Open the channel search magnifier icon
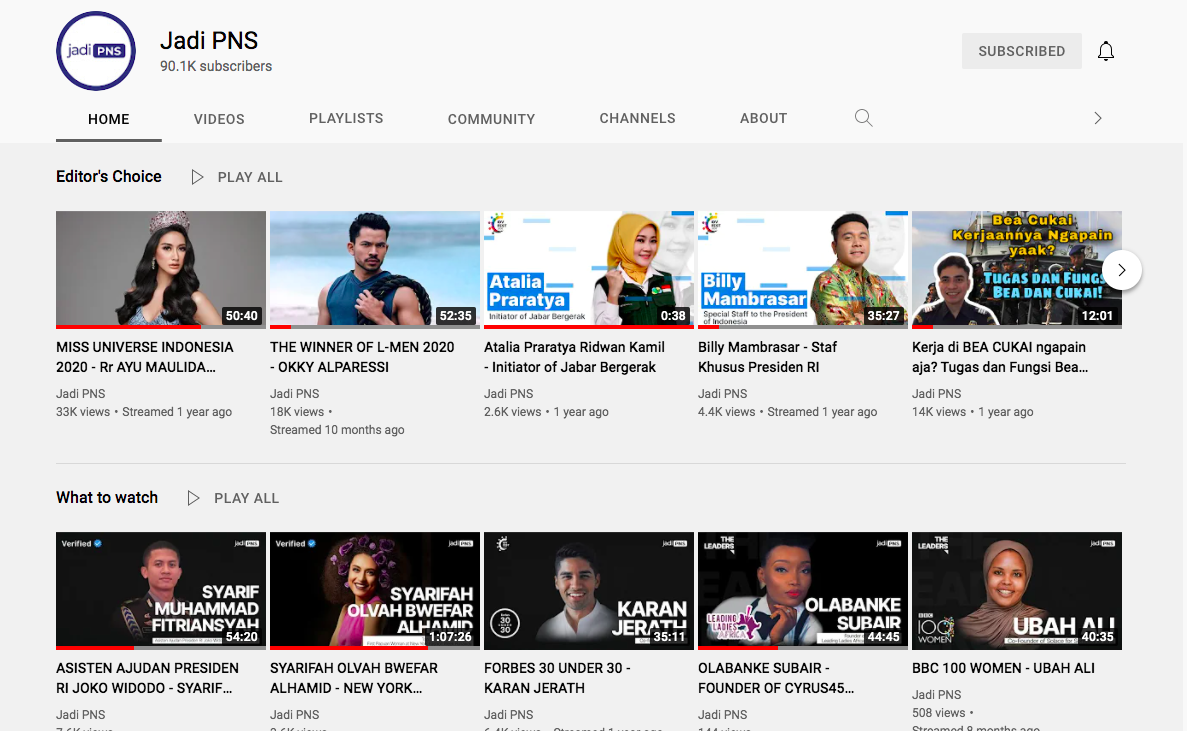The width and height of the screenshot is (1187, 731). (x=864, y=118)
